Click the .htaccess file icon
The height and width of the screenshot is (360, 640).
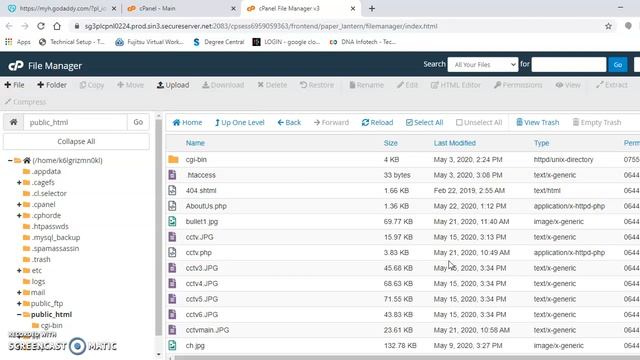[172, 175]
